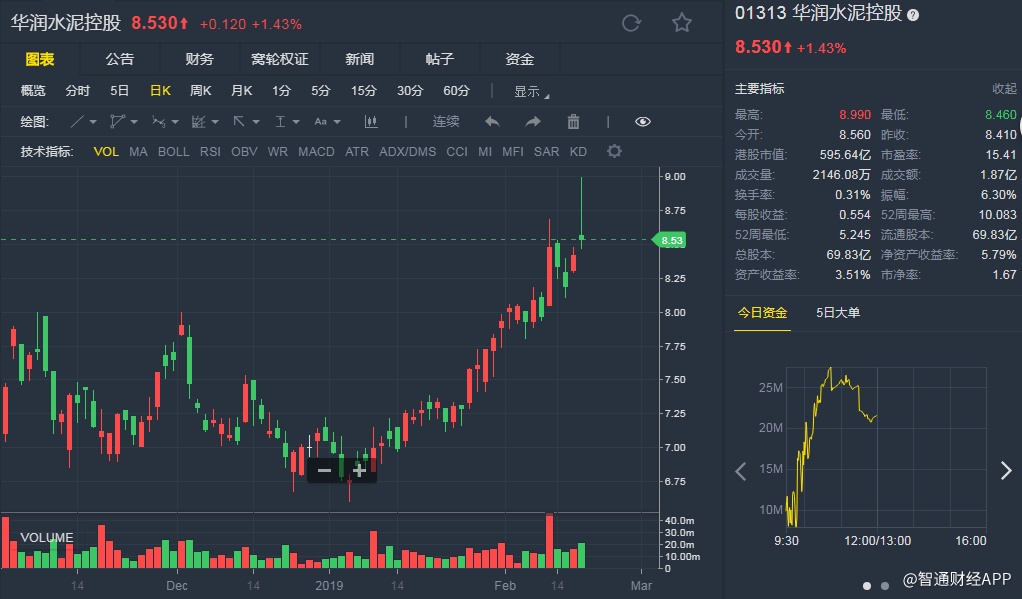Click the refresh icon in the header

[631, 23]
